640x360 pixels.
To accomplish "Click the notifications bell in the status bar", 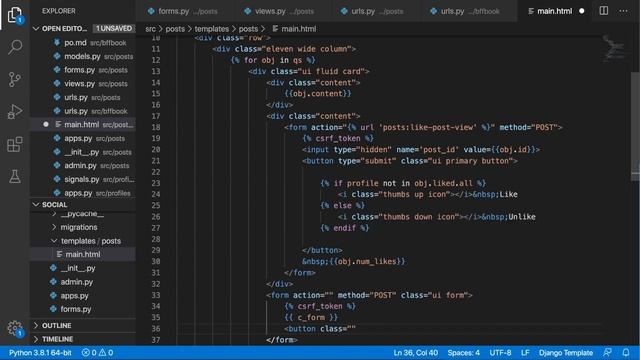I will [626, 352].
